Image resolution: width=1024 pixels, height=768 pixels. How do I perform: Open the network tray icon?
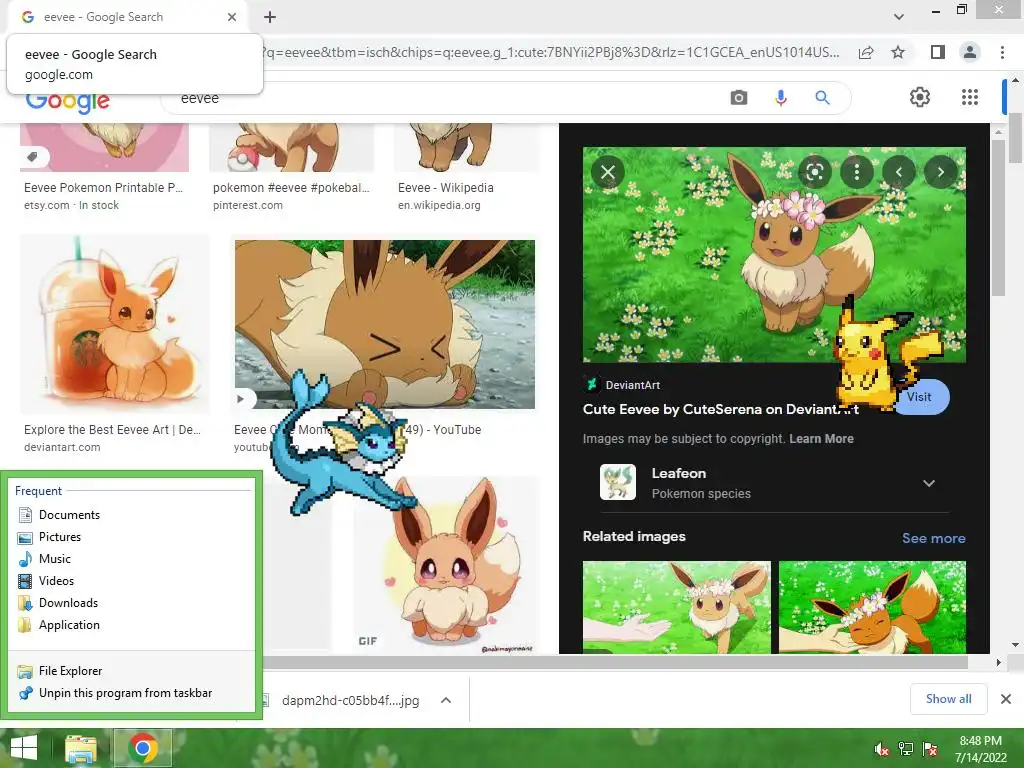pos(906,748)
